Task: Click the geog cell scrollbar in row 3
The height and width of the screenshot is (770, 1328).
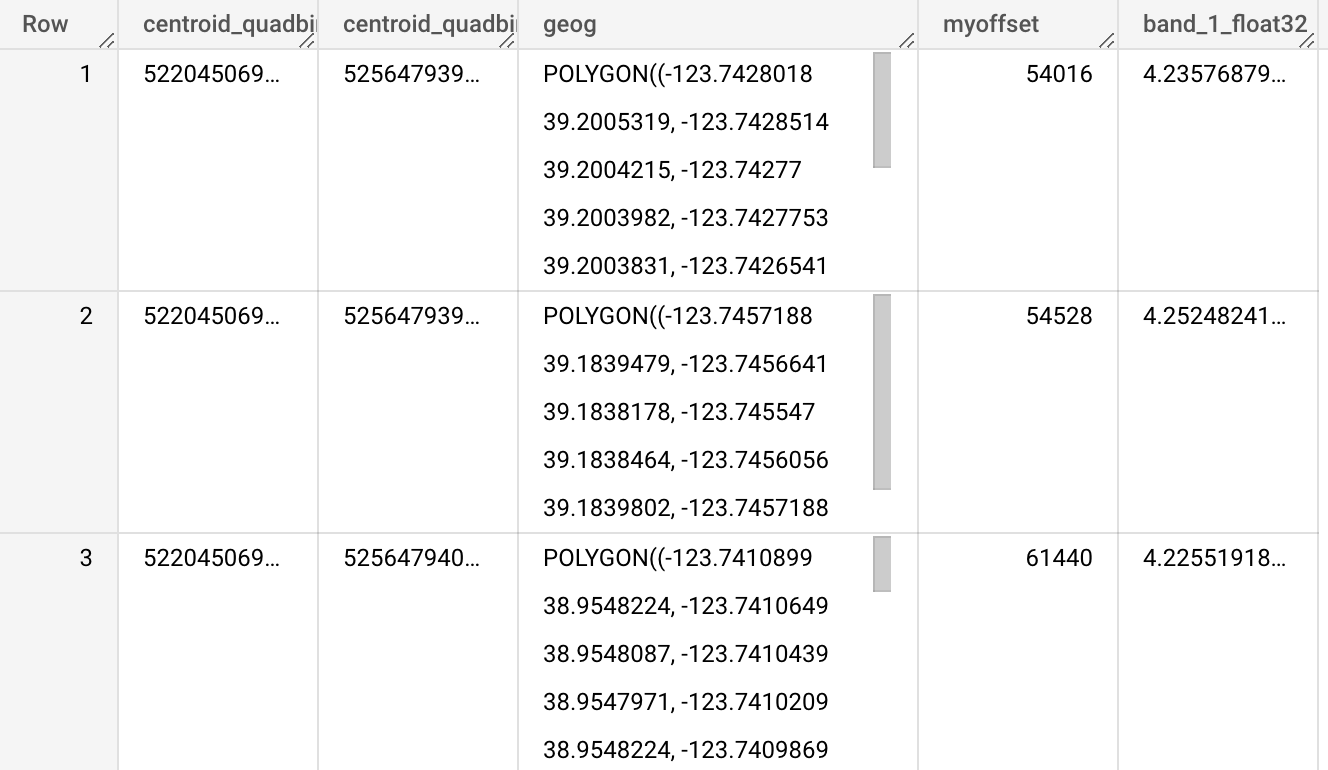Action: click(881, 564)
